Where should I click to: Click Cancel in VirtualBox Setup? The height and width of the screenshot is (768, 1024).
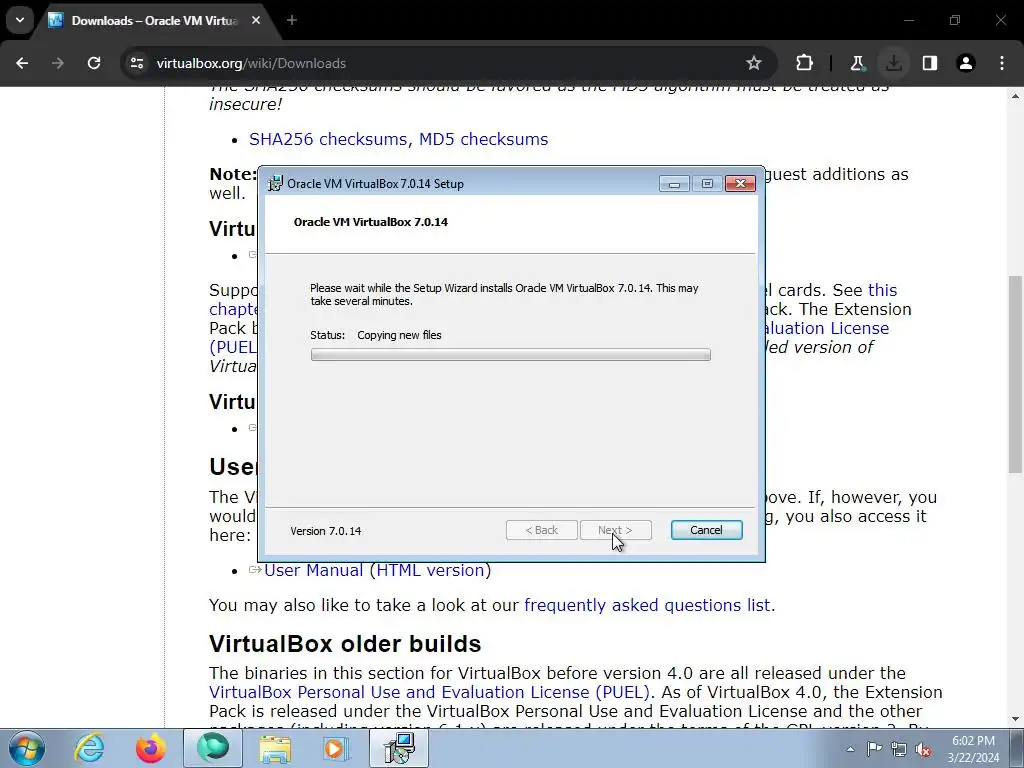(x=707, y=530)
